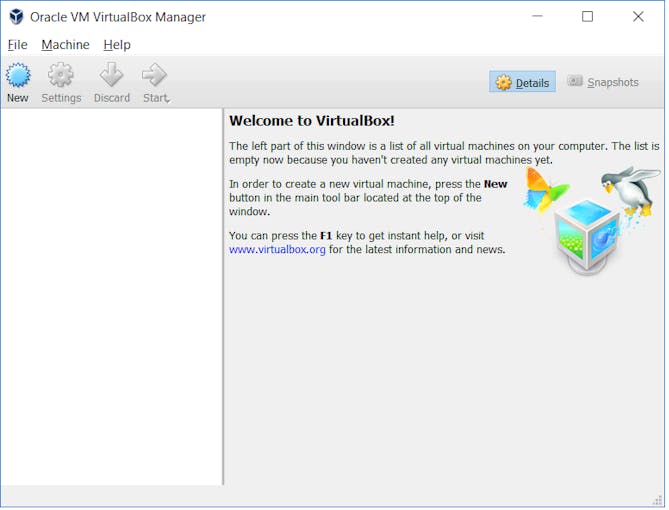Switch to the Details view
The image size is (669, 510).
pyautogui.click(x=524, y=82)
